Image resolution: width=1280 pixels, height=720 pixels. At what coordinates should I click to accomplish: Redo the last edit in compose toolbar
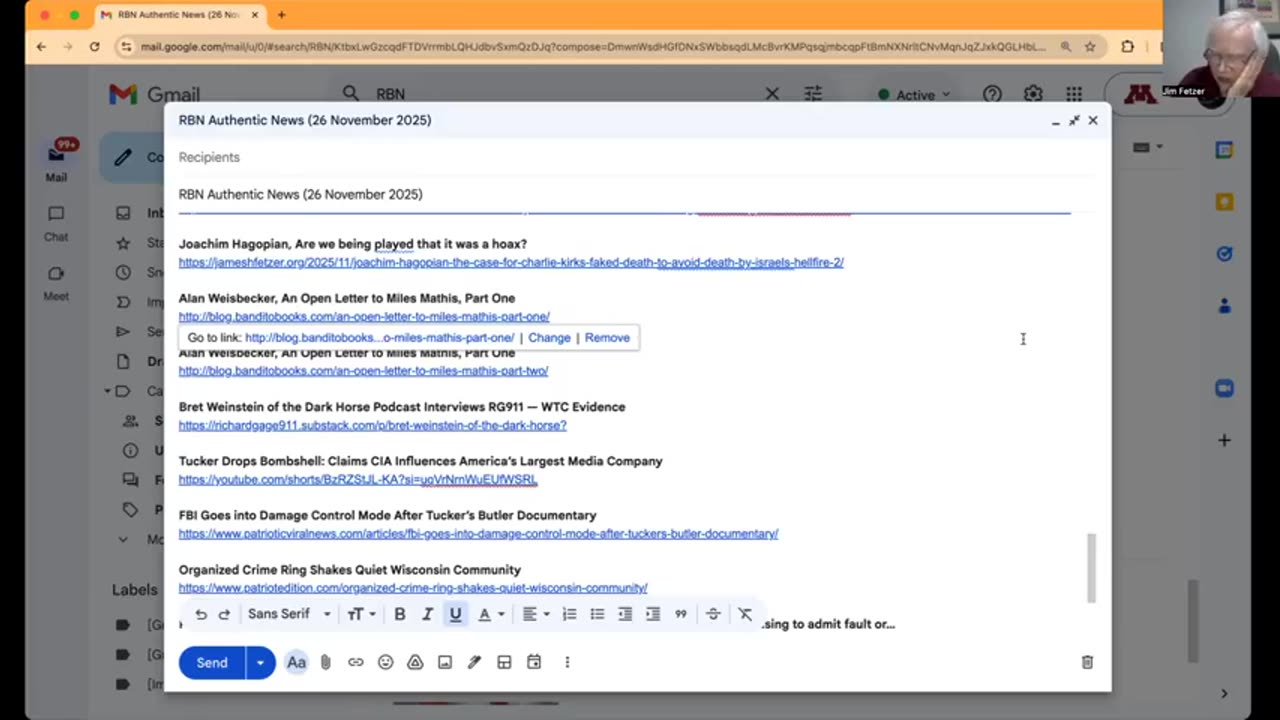pos(224,614)
